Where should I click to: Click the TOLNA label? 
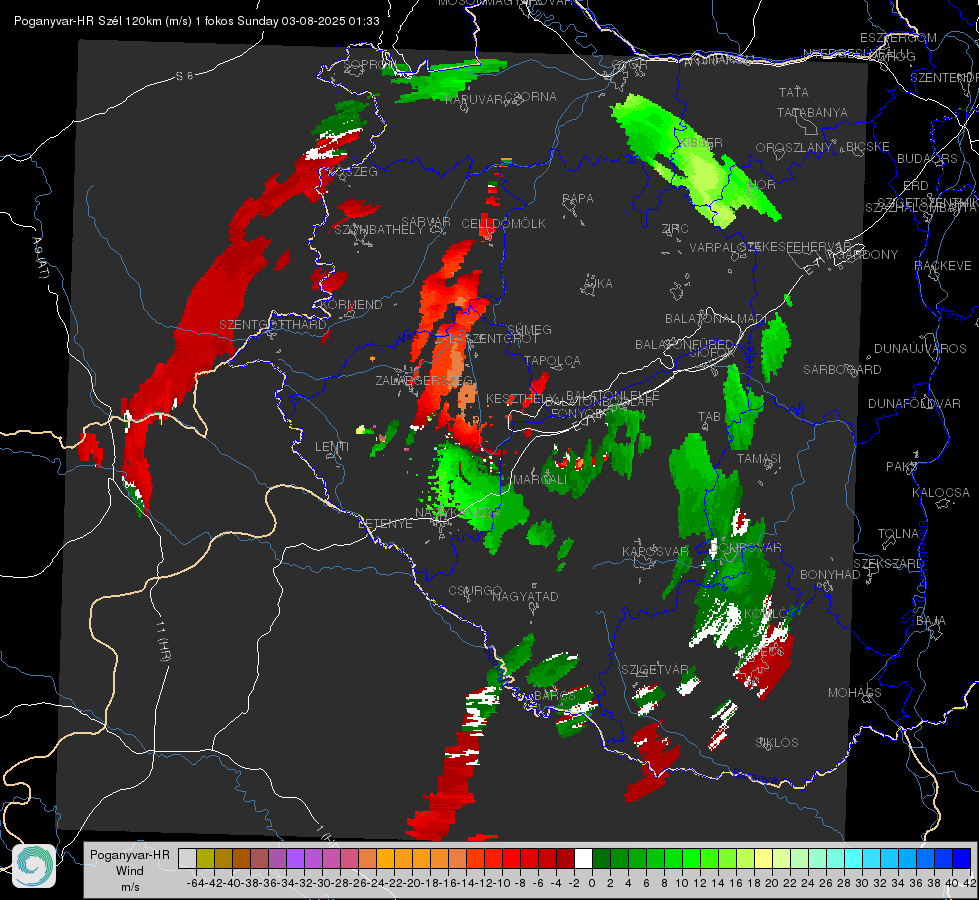(x=899, y=535)
